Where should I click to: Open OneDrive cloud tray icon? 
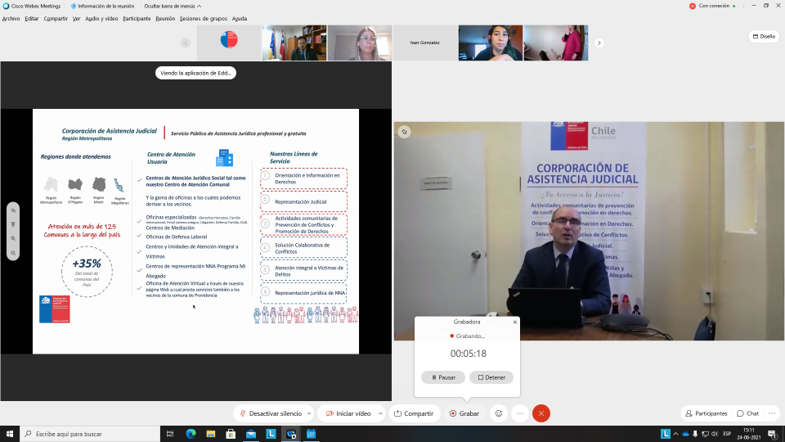(x=685, y=434)
